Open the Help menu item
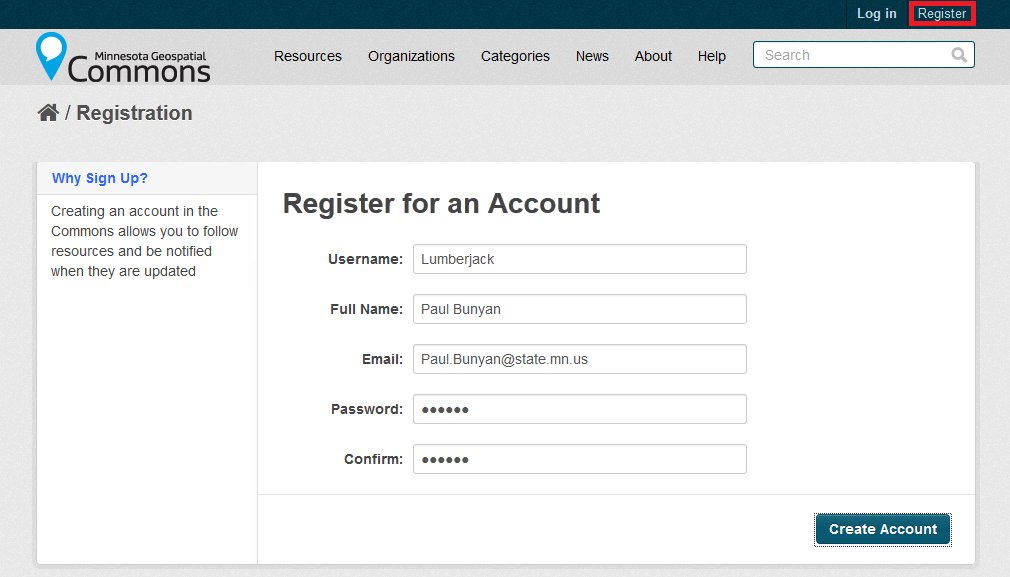Screen dimensions: 1010x577 (712, 56)
